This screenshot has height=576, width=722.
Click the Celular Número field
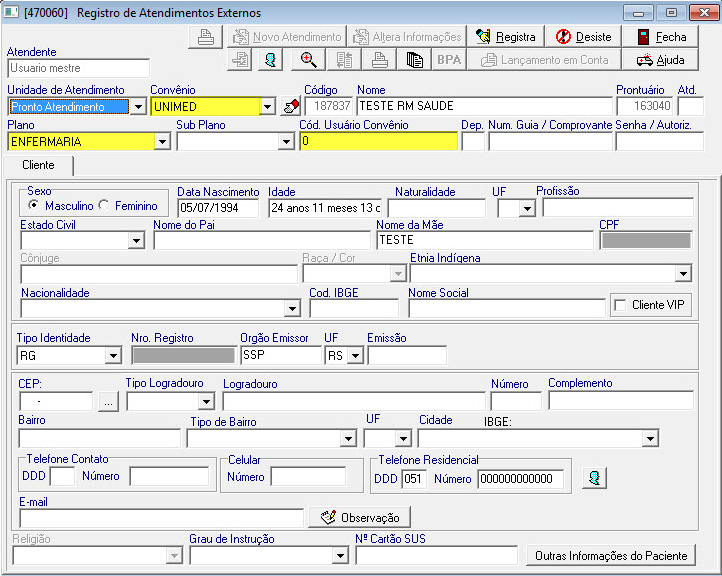coord(308,477)
